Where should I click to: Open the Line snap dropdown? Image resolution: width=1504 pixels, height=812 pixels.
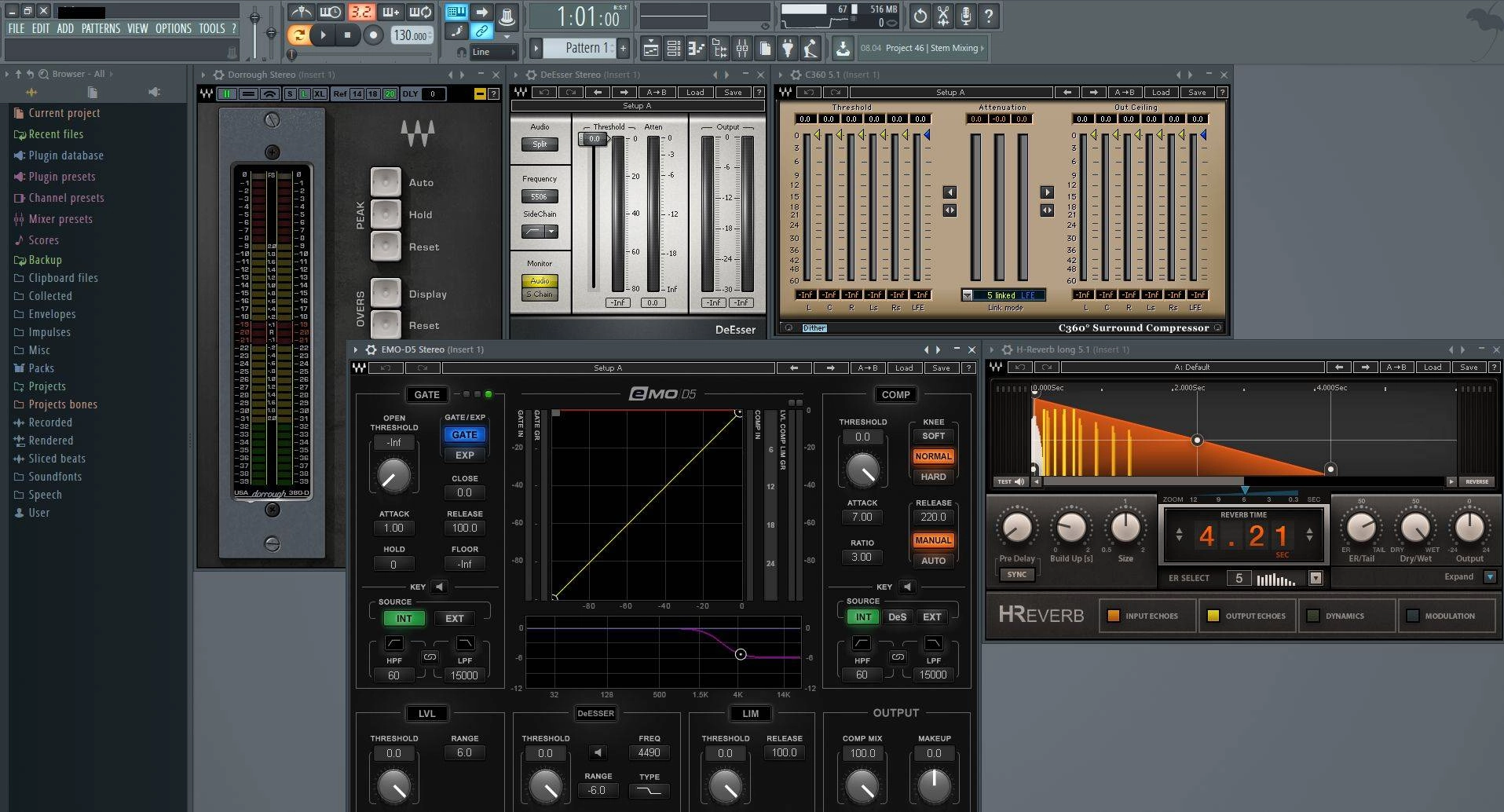tap(494, 52)
